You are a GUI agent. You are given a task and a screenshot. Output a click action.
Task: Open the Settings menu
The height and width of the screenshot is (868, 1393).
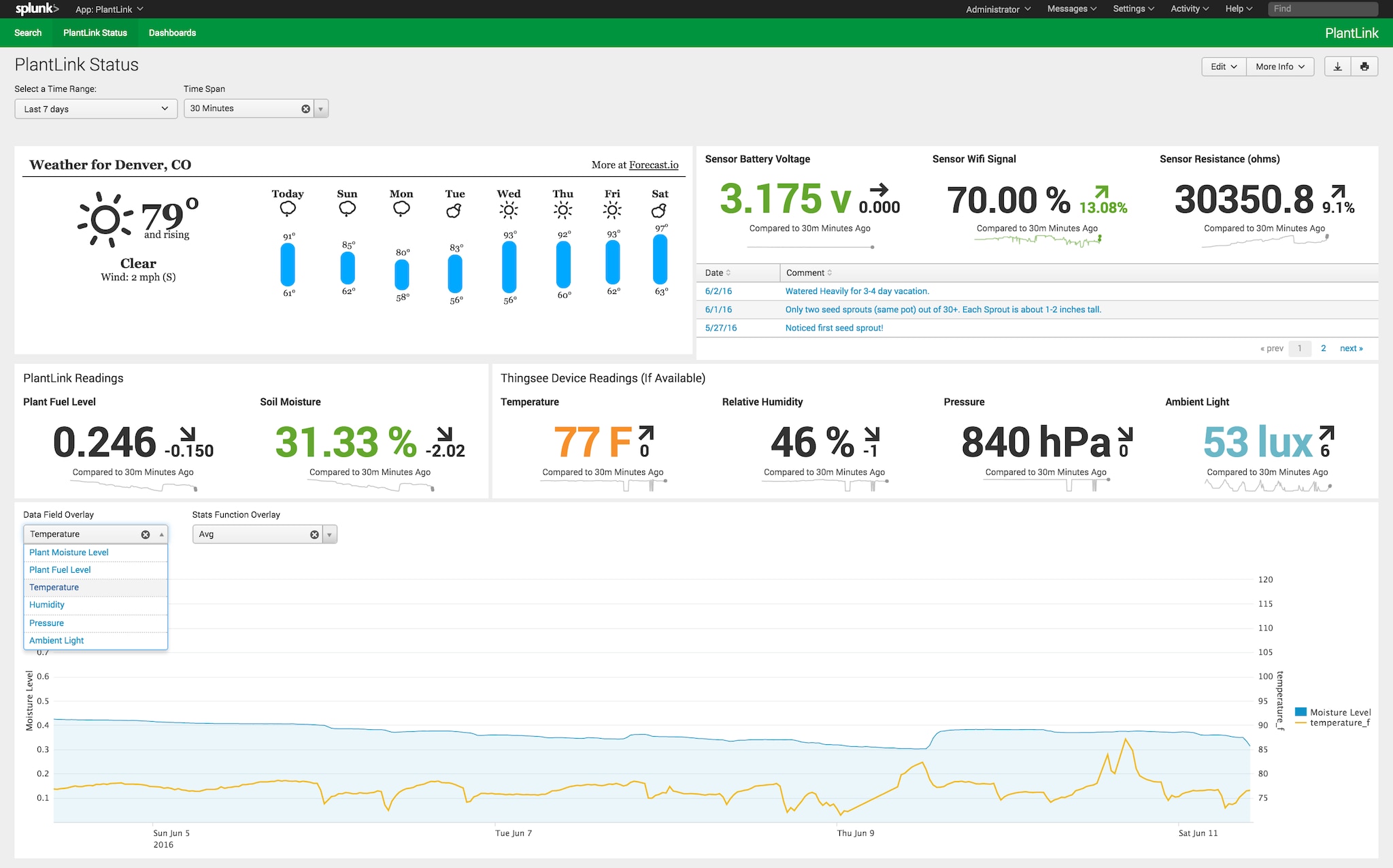point(1133,9)
